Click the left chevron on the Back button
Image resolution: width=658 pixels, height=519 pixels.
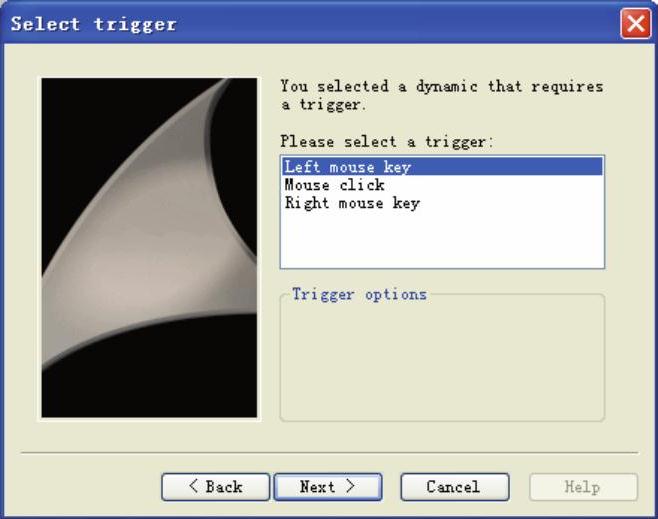(x=193, y=486)
